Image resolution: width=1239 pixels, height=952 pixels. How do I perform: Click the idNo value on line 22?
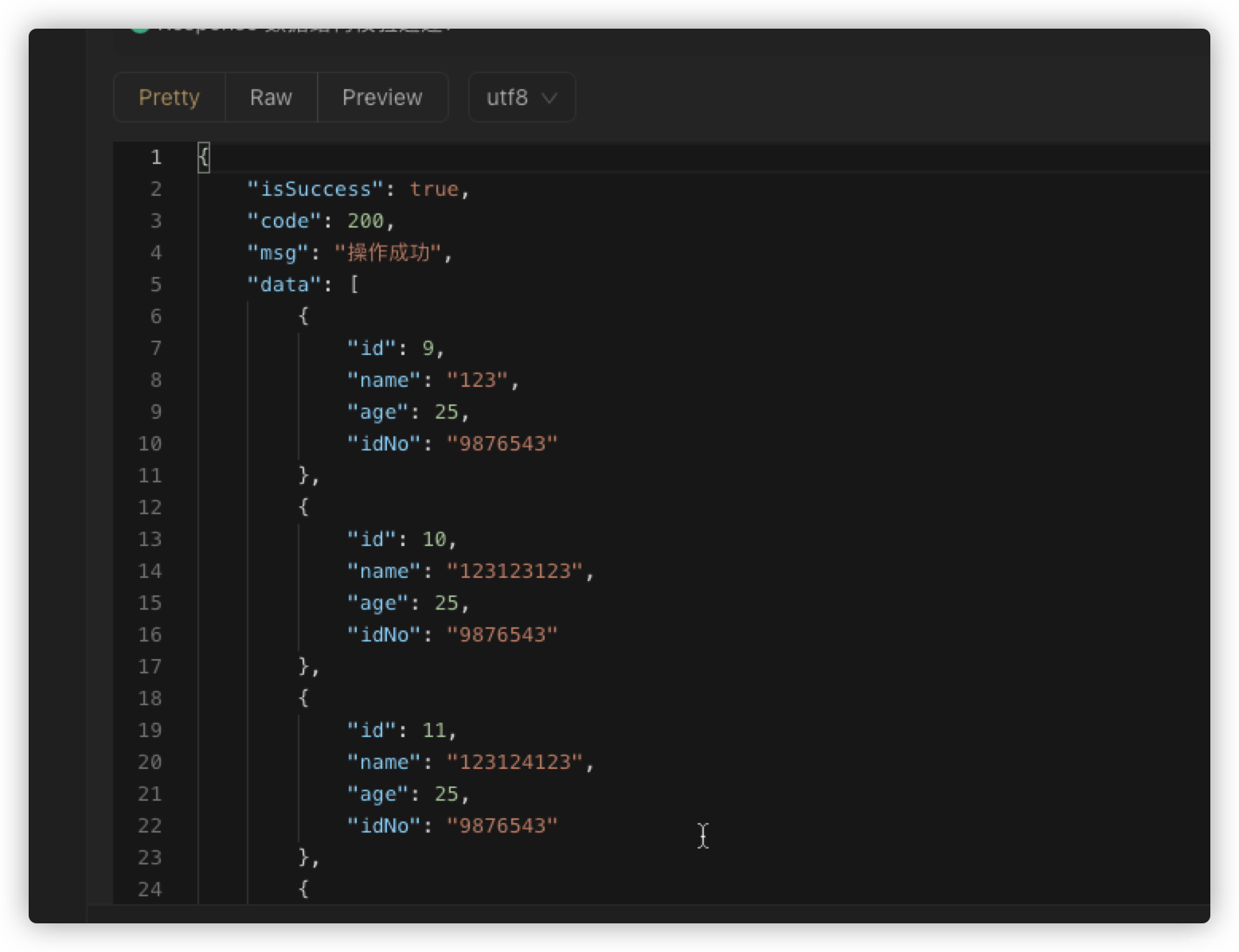coord(502,826)
